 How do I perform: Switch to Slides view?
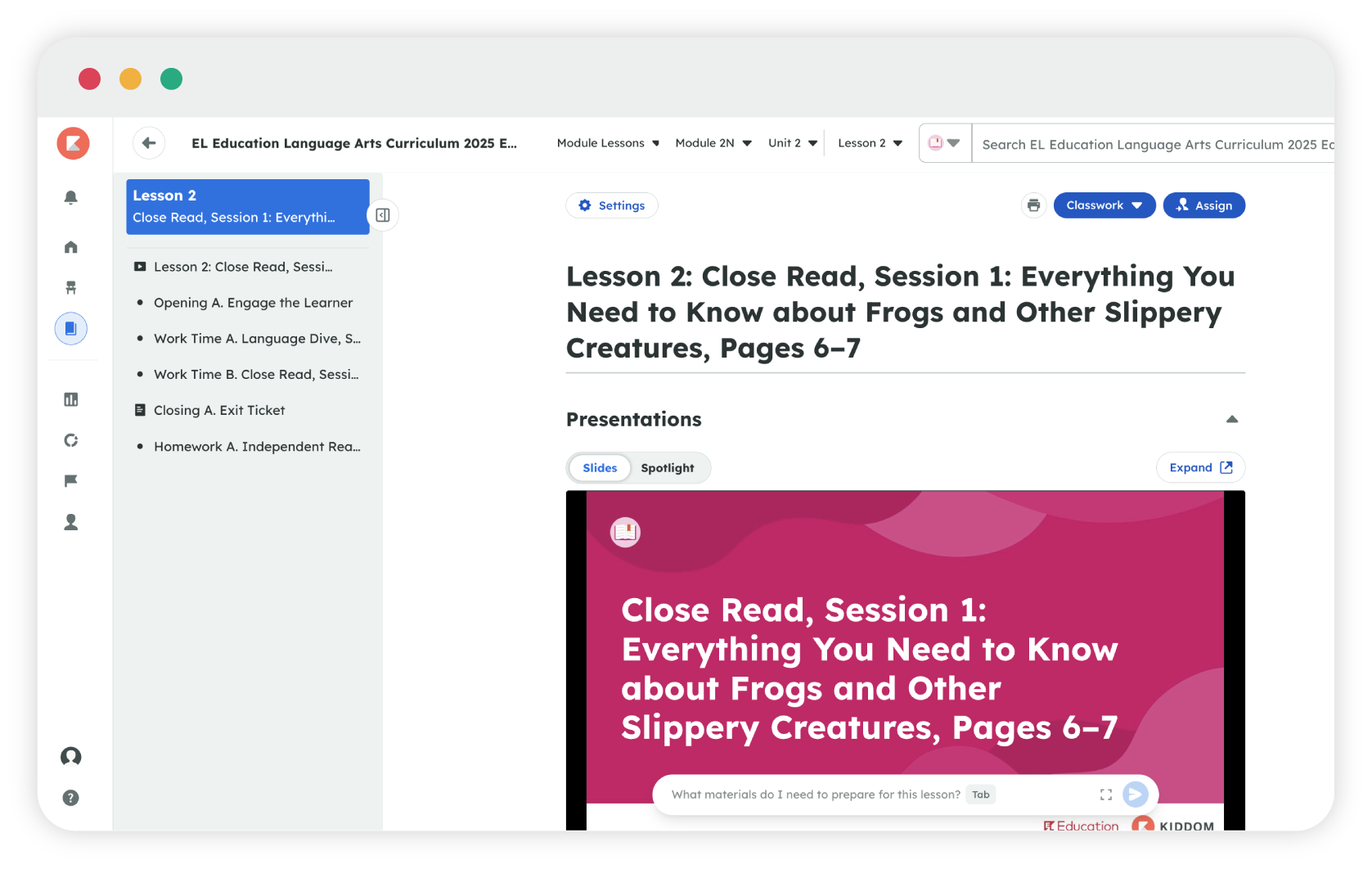600,468
